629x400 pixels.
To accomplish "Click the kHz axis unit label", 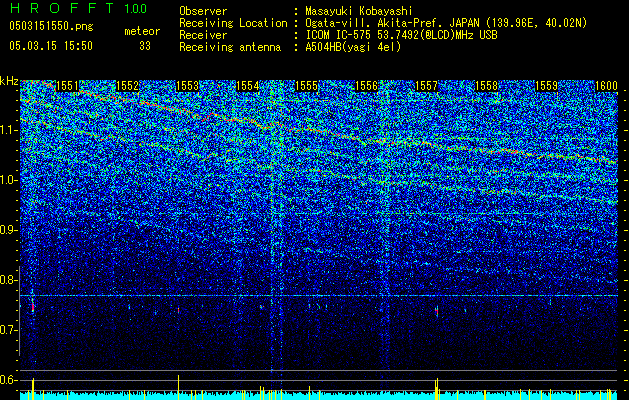I will click(x=9, y=81).
